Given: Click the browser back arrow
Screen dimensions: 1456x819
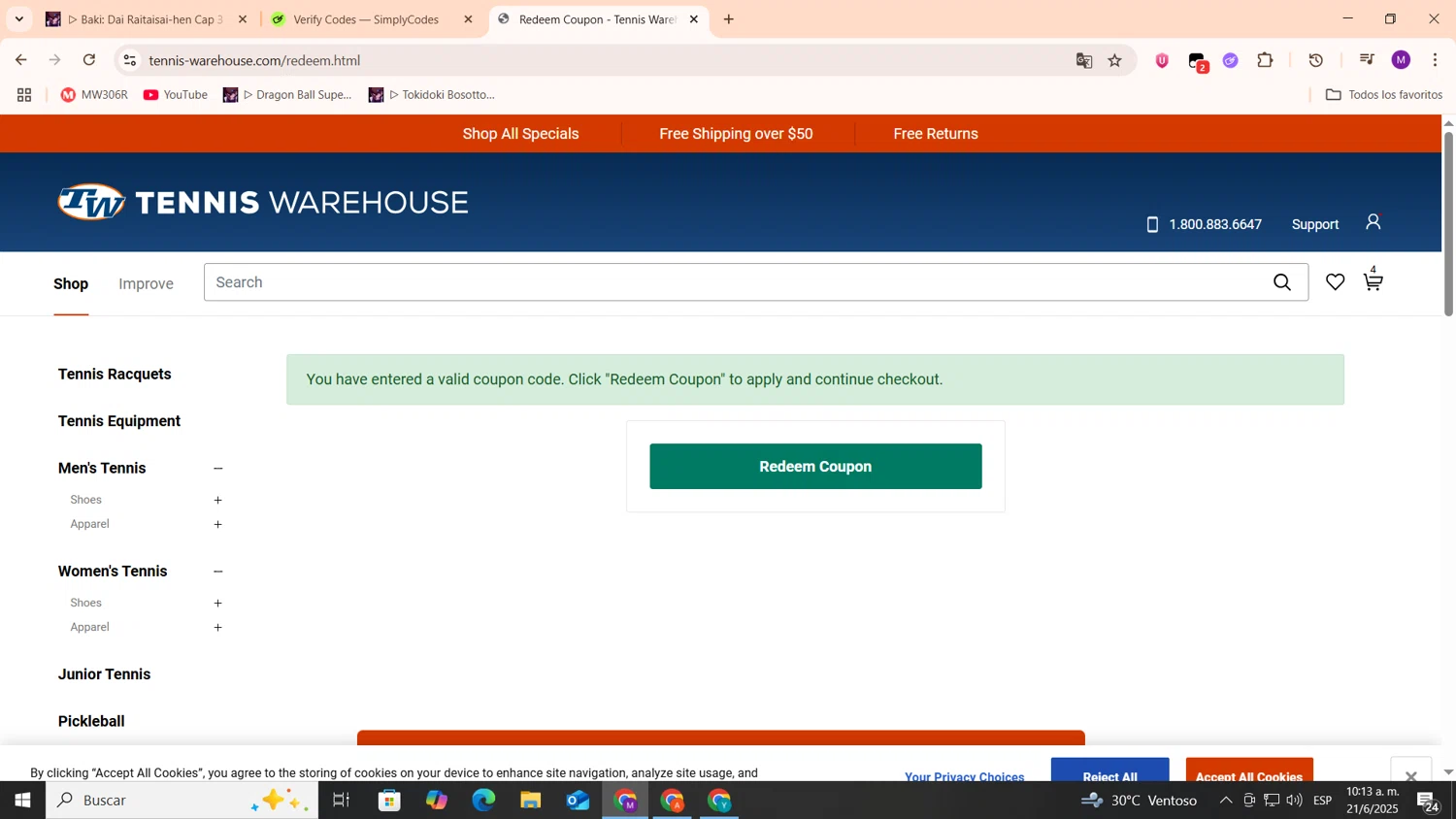Looking at the screenshot, I should coord(20,60).
